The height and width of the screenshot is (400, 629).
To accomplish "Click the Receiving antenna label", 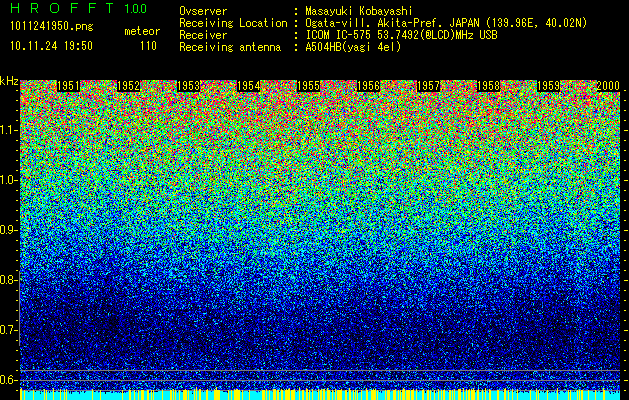I will [x=230, y=47].
